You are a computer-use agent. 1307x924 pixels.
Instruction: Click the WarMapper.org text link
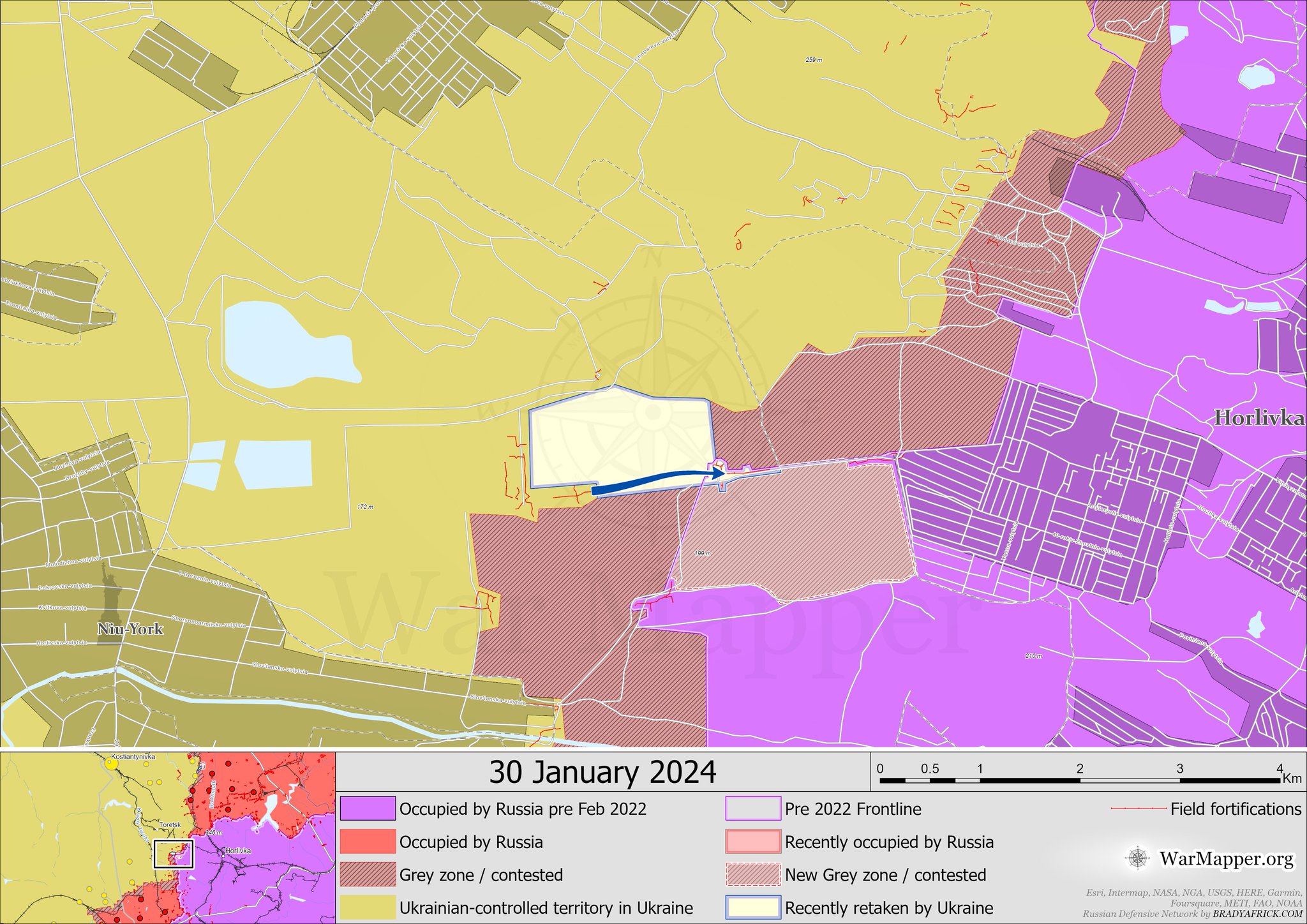pos(1226,859)
